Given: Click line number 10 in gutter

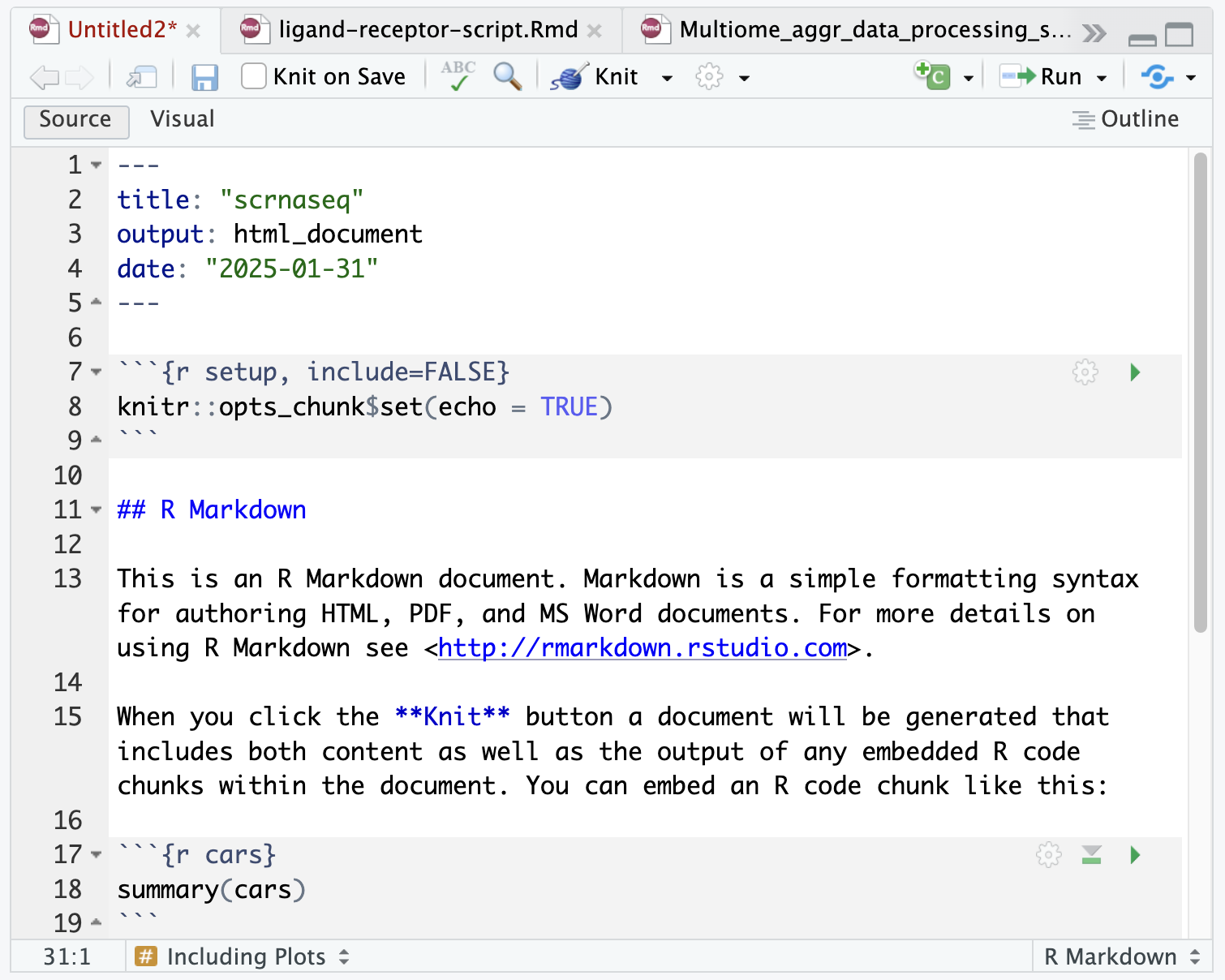Looking at the screenshot, I should pos(68,475).
